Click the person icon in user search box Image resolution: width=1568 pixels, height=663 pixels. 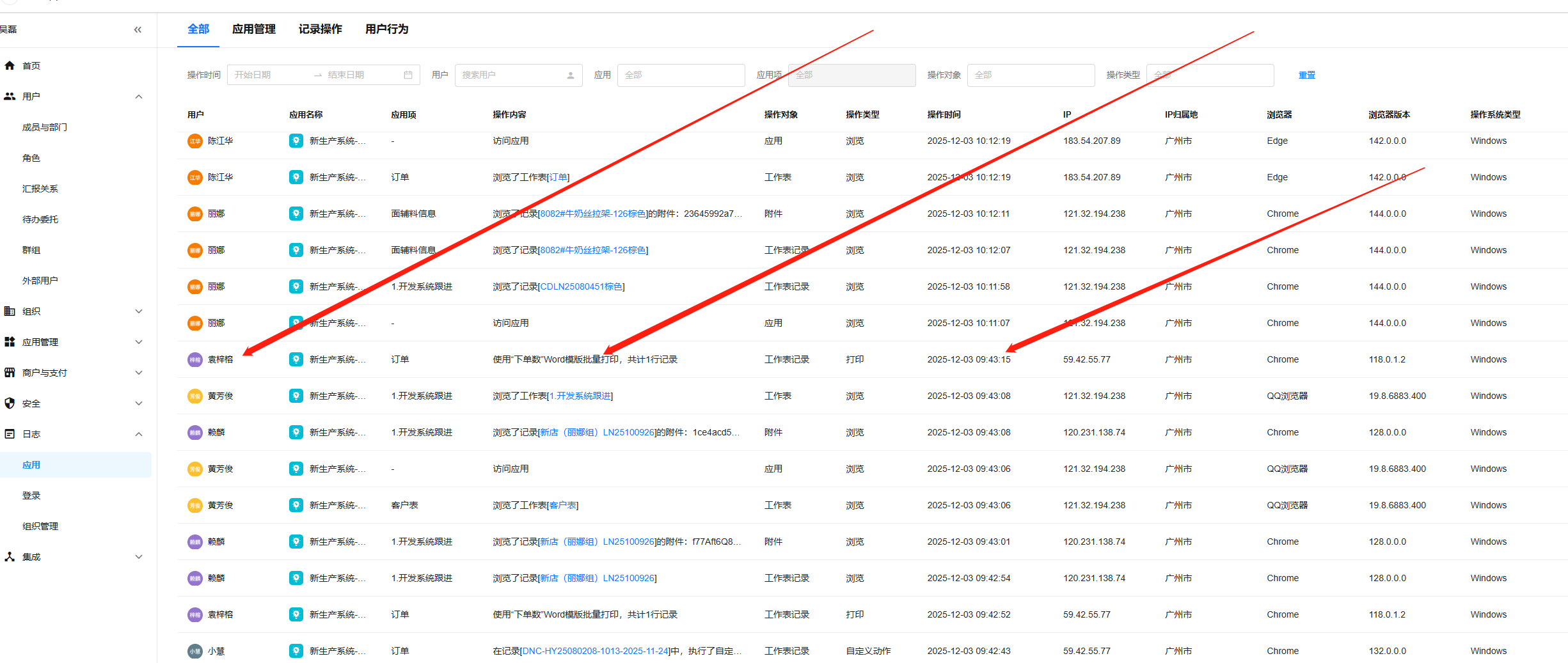click(571, 75)
